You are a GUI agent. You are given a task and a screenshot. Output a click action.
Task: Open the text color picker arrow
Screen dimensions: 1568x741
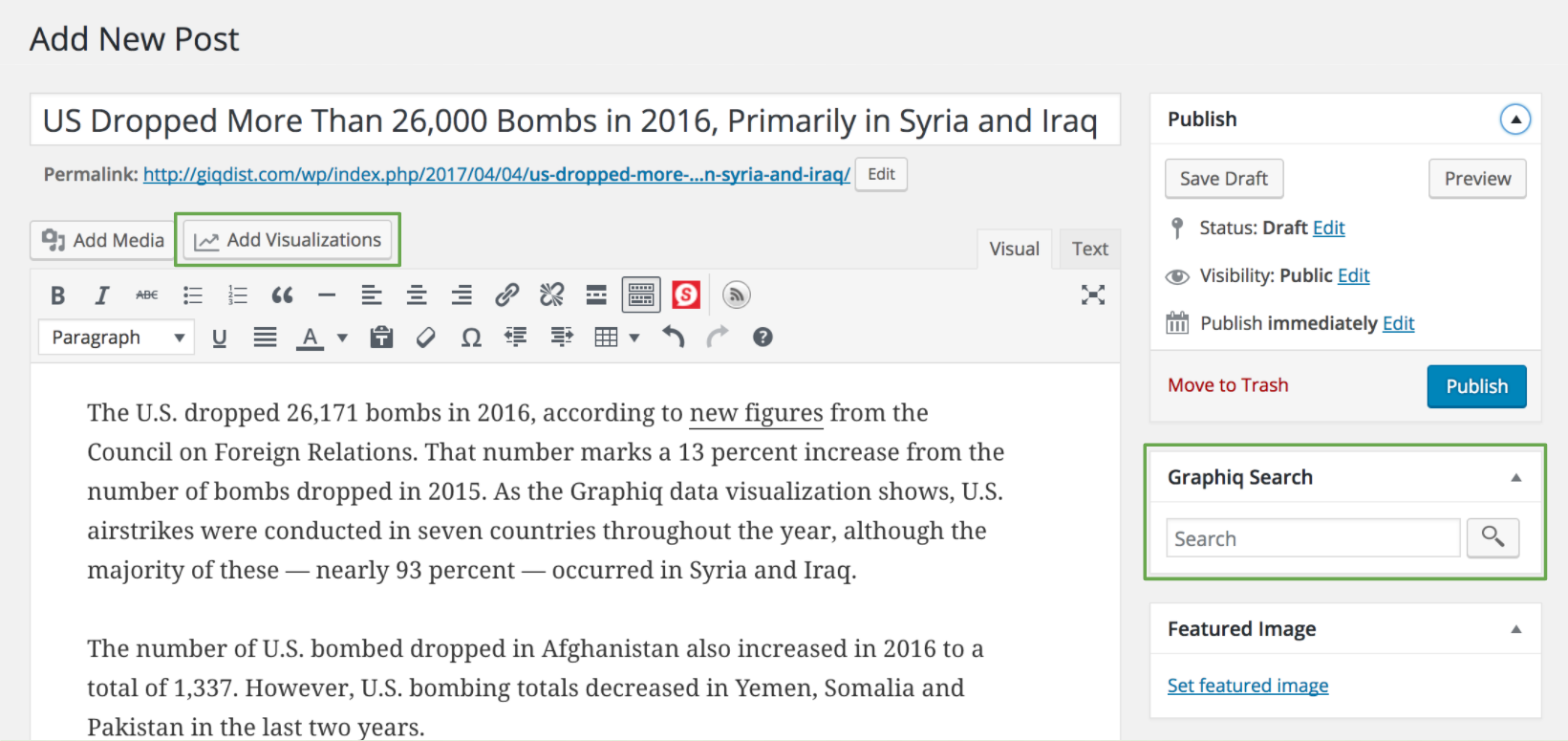[x=342, y=338]
